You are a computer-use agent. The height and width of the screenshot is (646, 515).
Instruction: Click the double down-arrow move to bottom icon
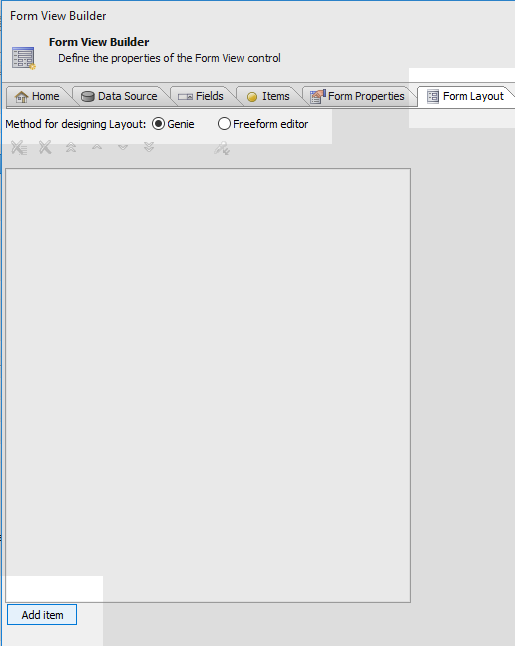click(x=149, y=147)
